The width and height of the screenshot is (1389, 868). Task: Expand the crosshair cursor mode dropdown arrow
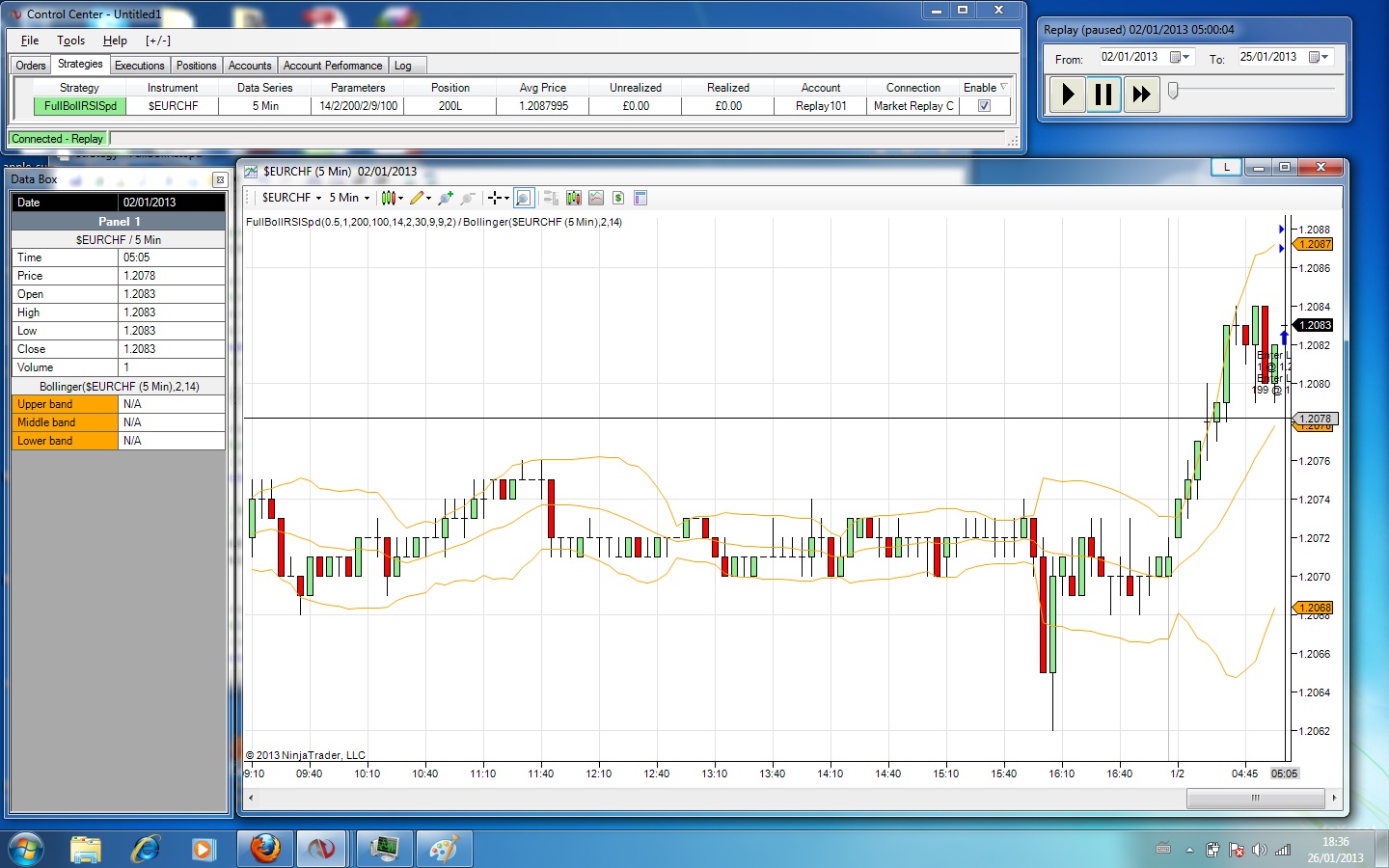pos(506,199)
